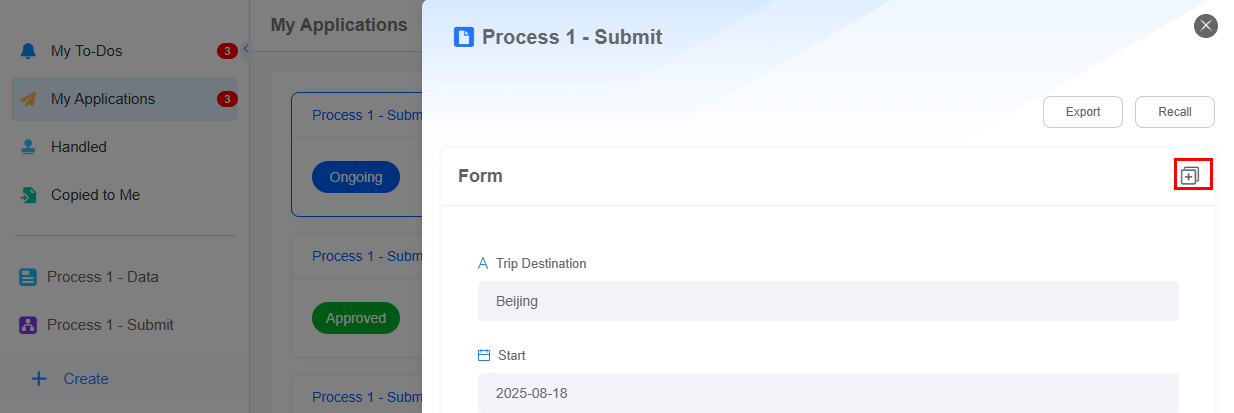
Task: Click the Recall button
Action: point(1175,112)
